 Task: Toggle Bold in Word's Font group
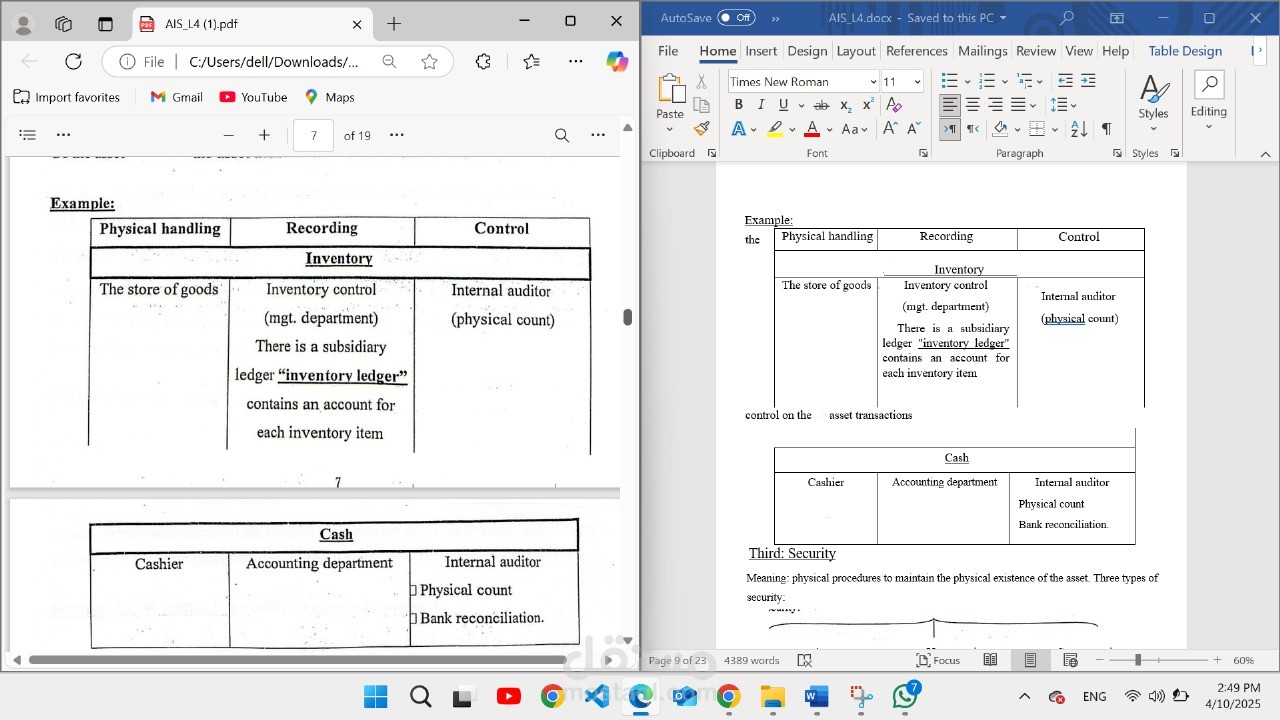[738, 105]
